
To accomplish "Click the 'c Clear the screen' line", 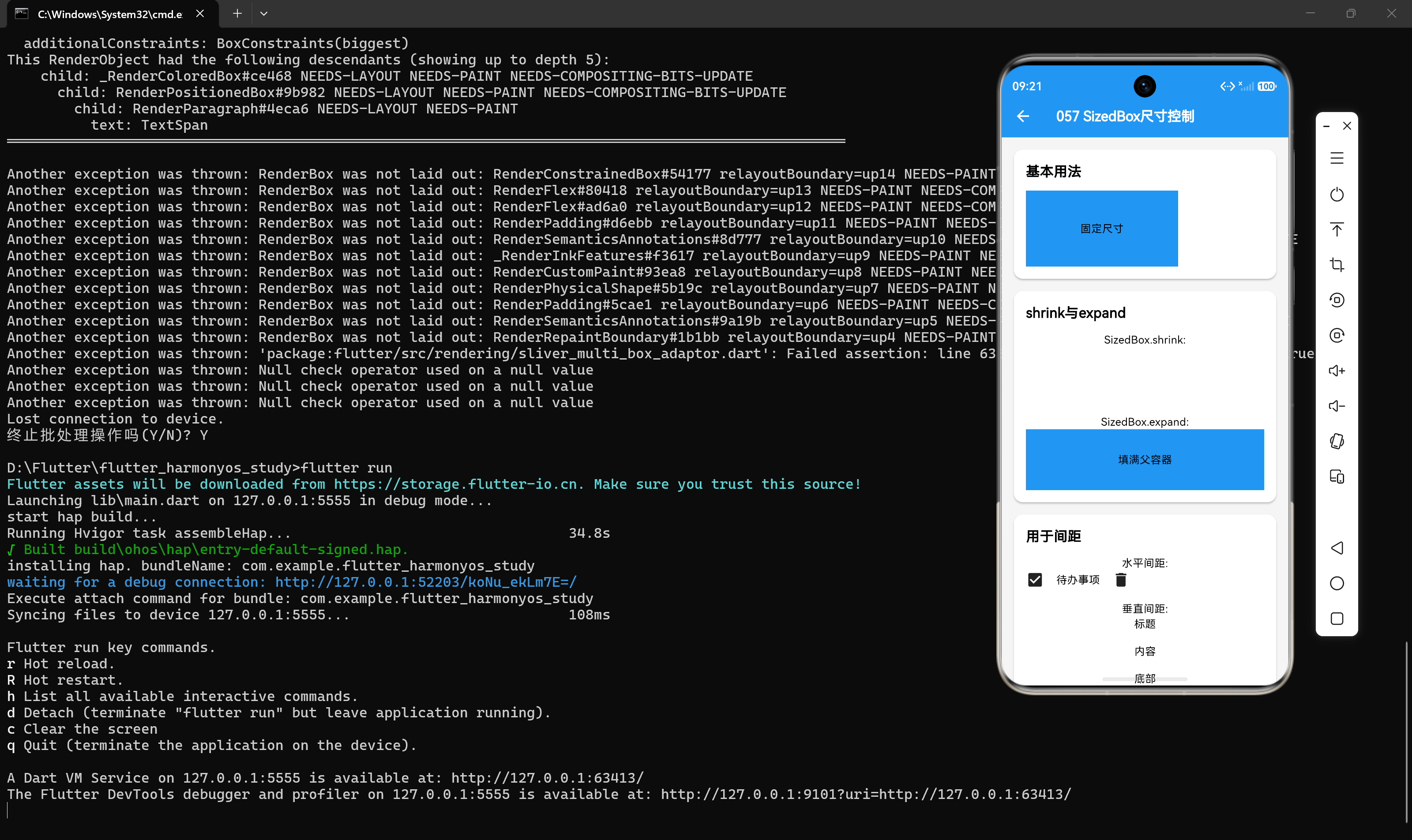I will pyautogui.click(x=82, y=729).
